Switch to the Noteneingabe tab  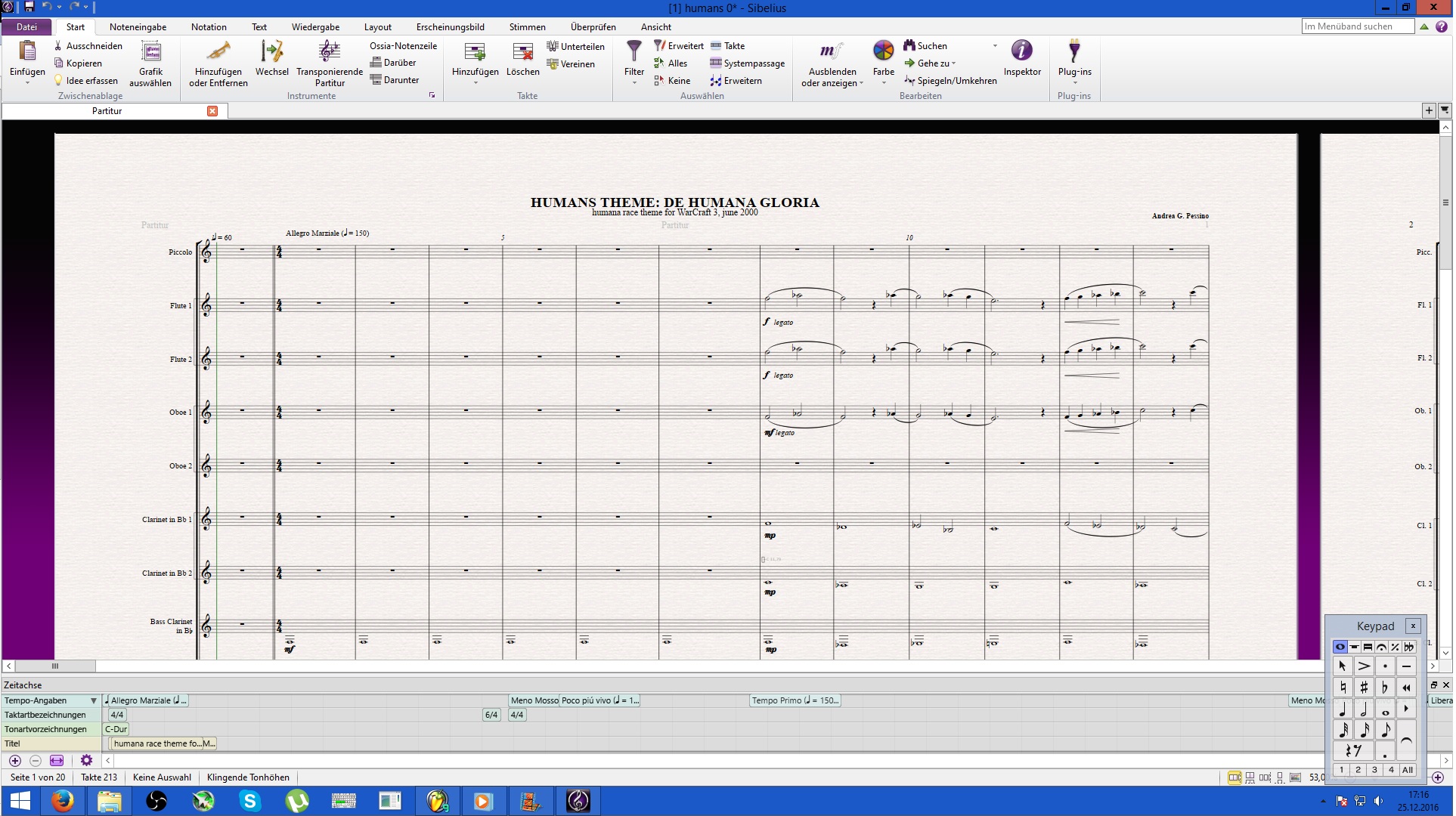pyautogui.click(x=138, y=27)
